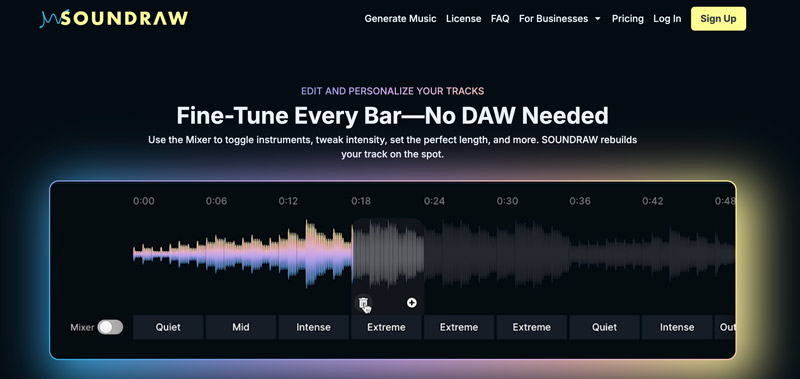Viewport: 800px width, 379px height.
Task: Select the partially visible Out block
Action: 725,327
